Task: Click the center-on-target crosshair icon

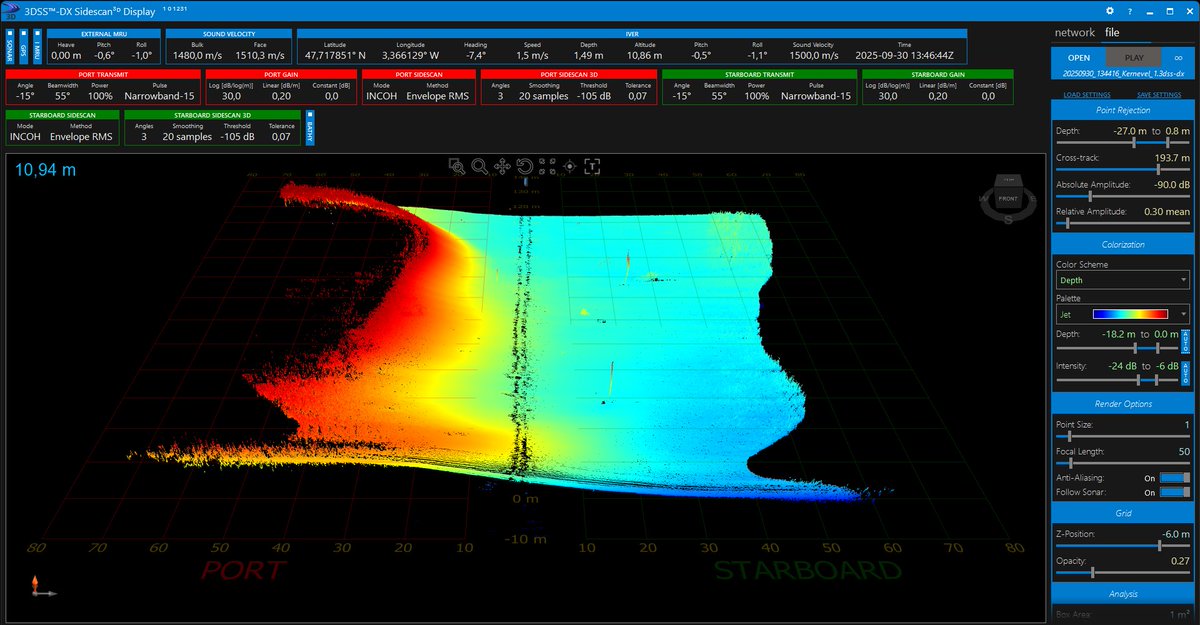Action: [x=570, y=167]
